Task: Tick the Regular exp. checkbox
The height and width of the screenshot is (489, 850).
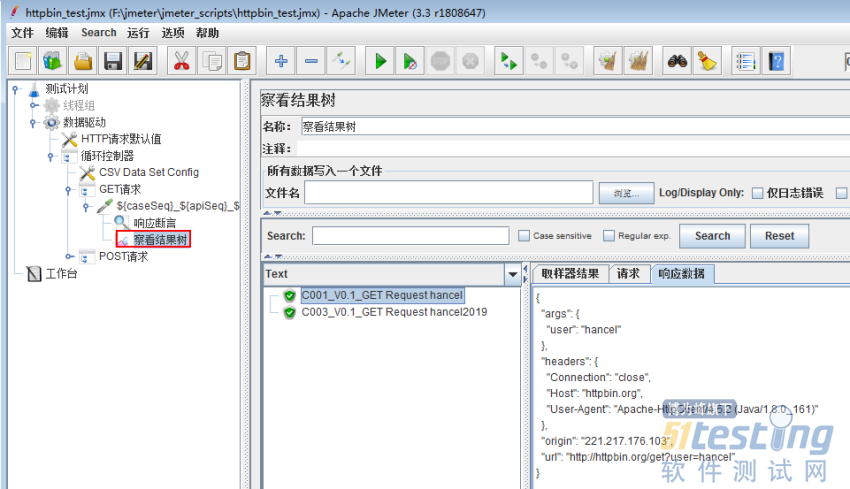Action: coord(609,236)
